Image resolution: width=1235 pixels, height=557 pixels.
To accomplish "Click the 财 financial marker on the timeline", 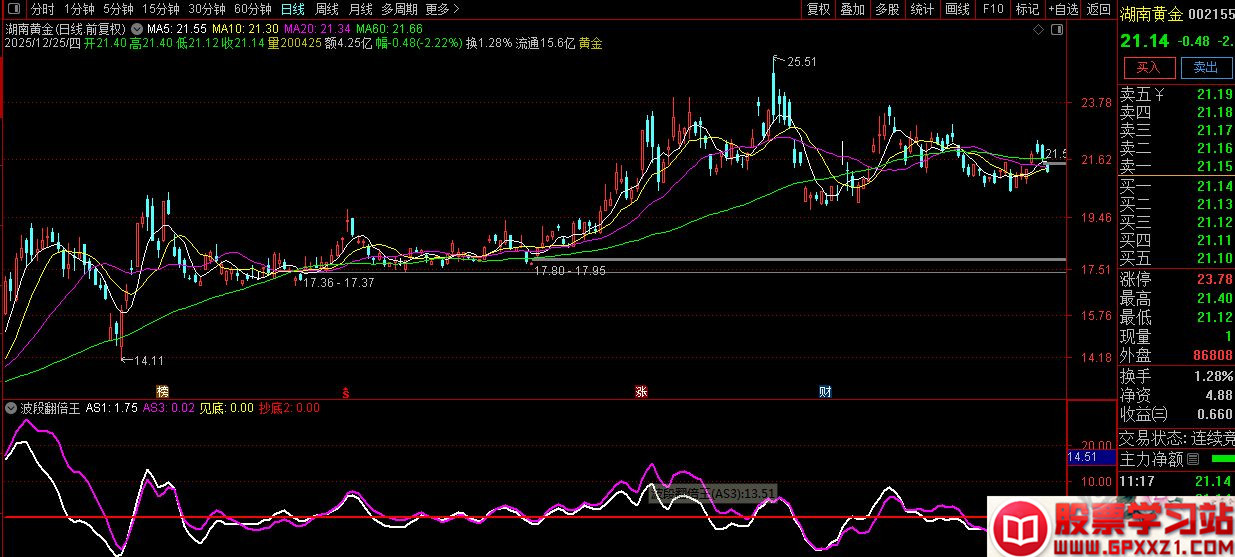I will (x=826, y=391).
